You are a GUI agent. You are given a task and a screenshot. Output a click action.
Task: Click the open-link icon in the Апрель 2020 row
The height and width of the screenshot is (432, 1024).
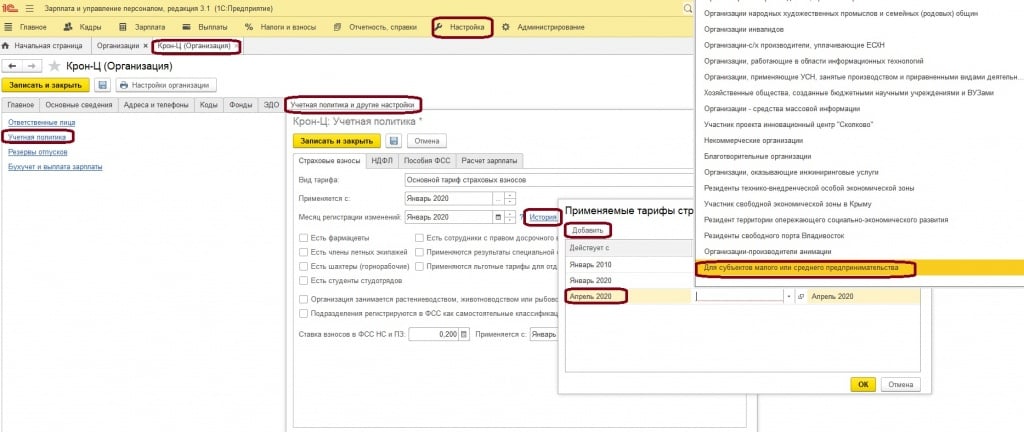click(801, 297)
